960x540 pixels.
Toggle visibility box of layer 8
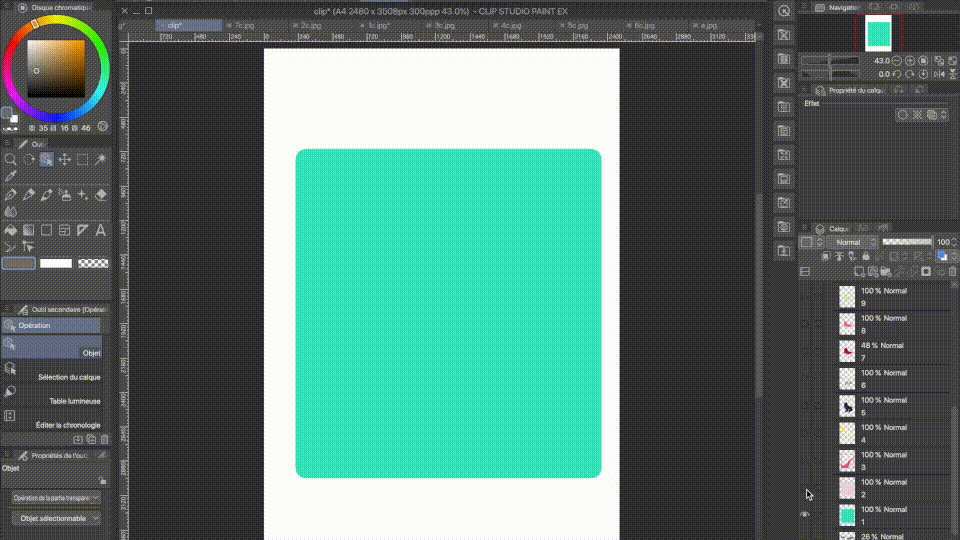[805, 324]
